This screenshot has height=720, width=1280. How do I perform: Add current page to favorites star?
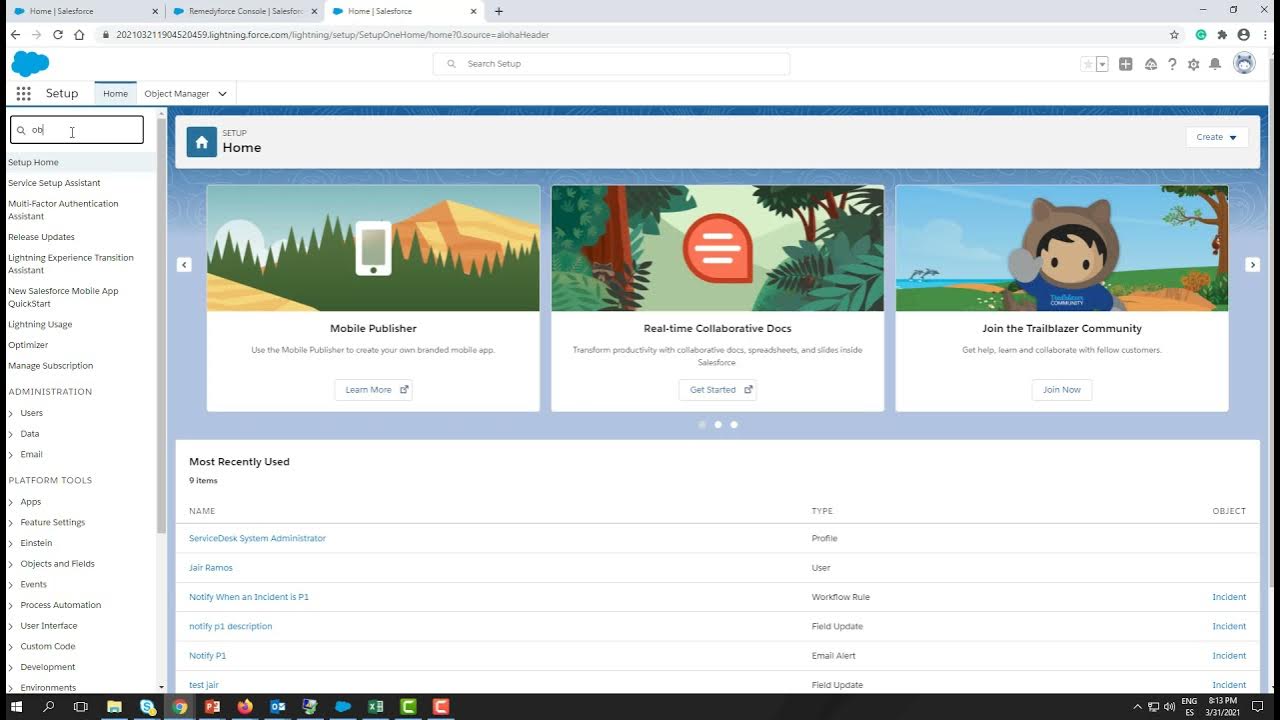[x=1087, y=64]
